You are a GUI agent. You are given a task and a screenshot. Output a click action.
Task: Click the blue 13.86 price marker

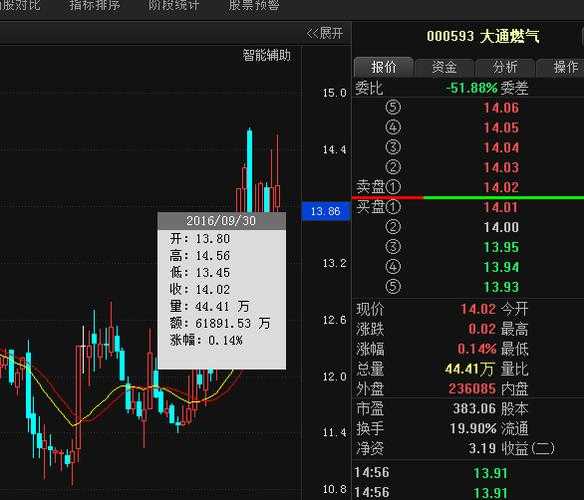326,211
